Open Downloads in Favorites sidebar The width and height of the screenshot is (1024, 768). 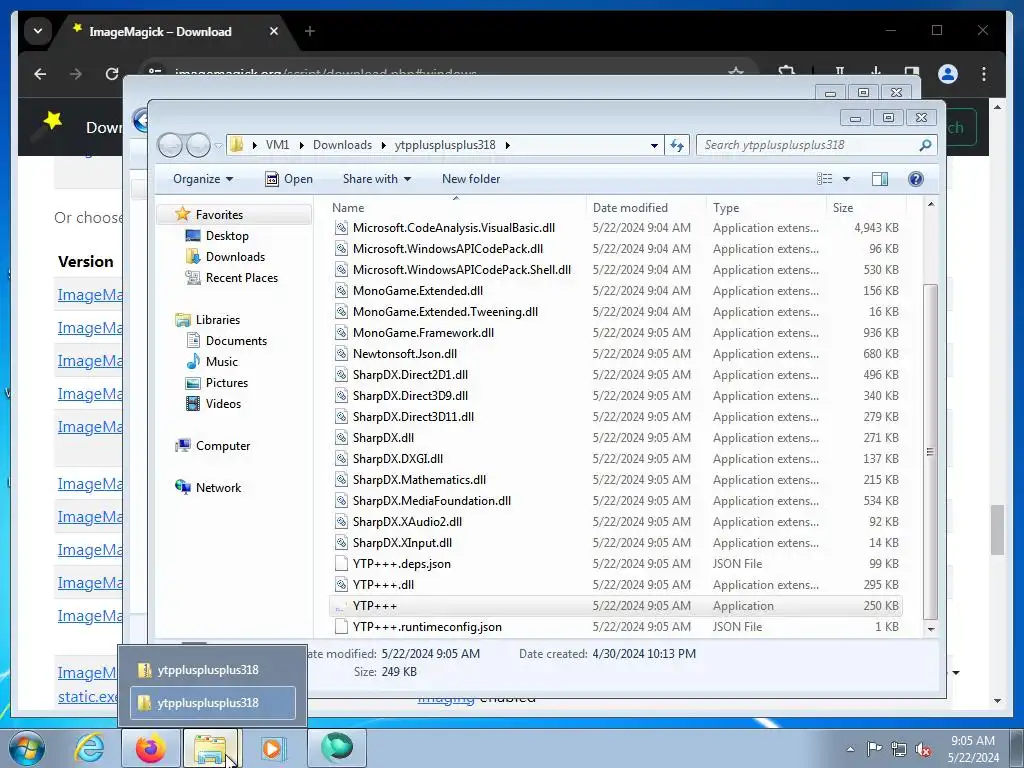point(235,257)
